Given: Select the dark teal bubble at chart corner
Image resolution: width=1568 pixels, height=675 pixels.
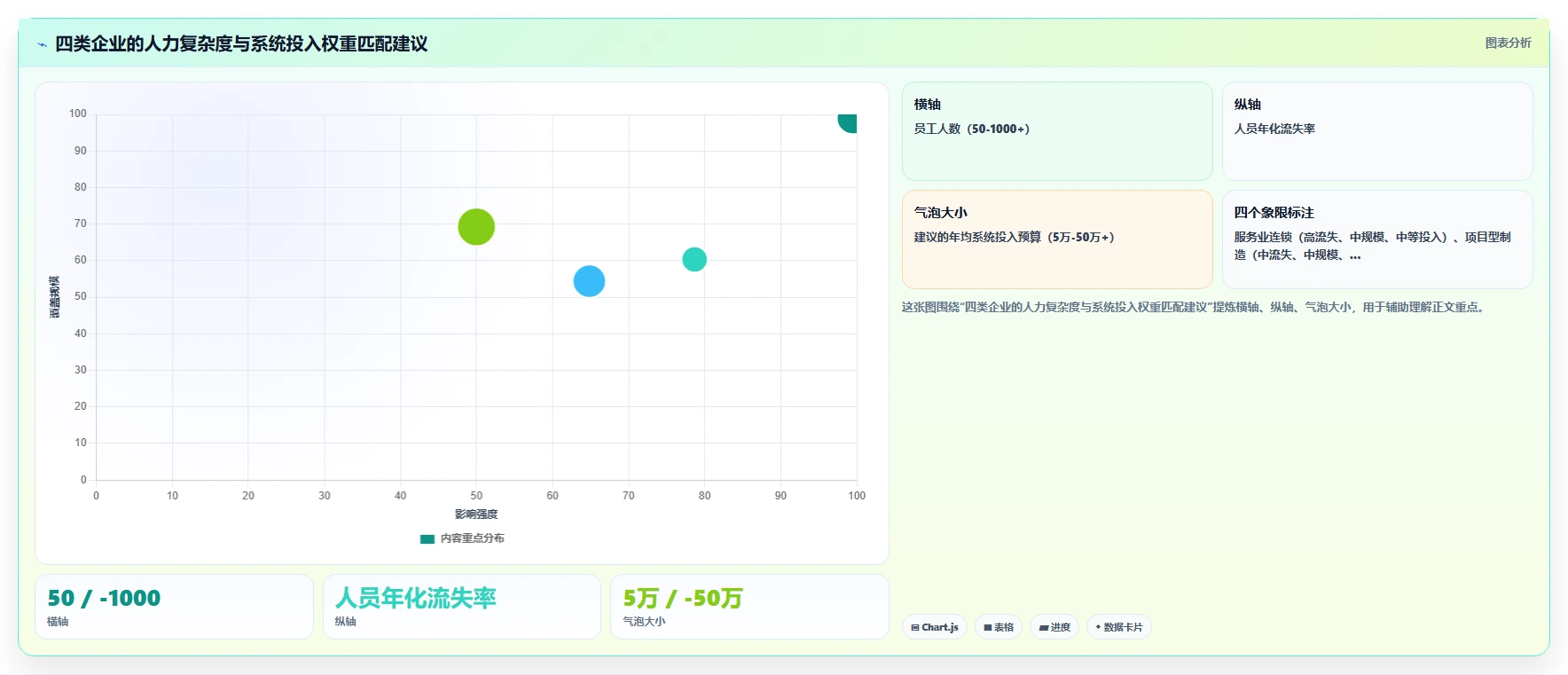Looking at the screenshot, I should 848,122.
